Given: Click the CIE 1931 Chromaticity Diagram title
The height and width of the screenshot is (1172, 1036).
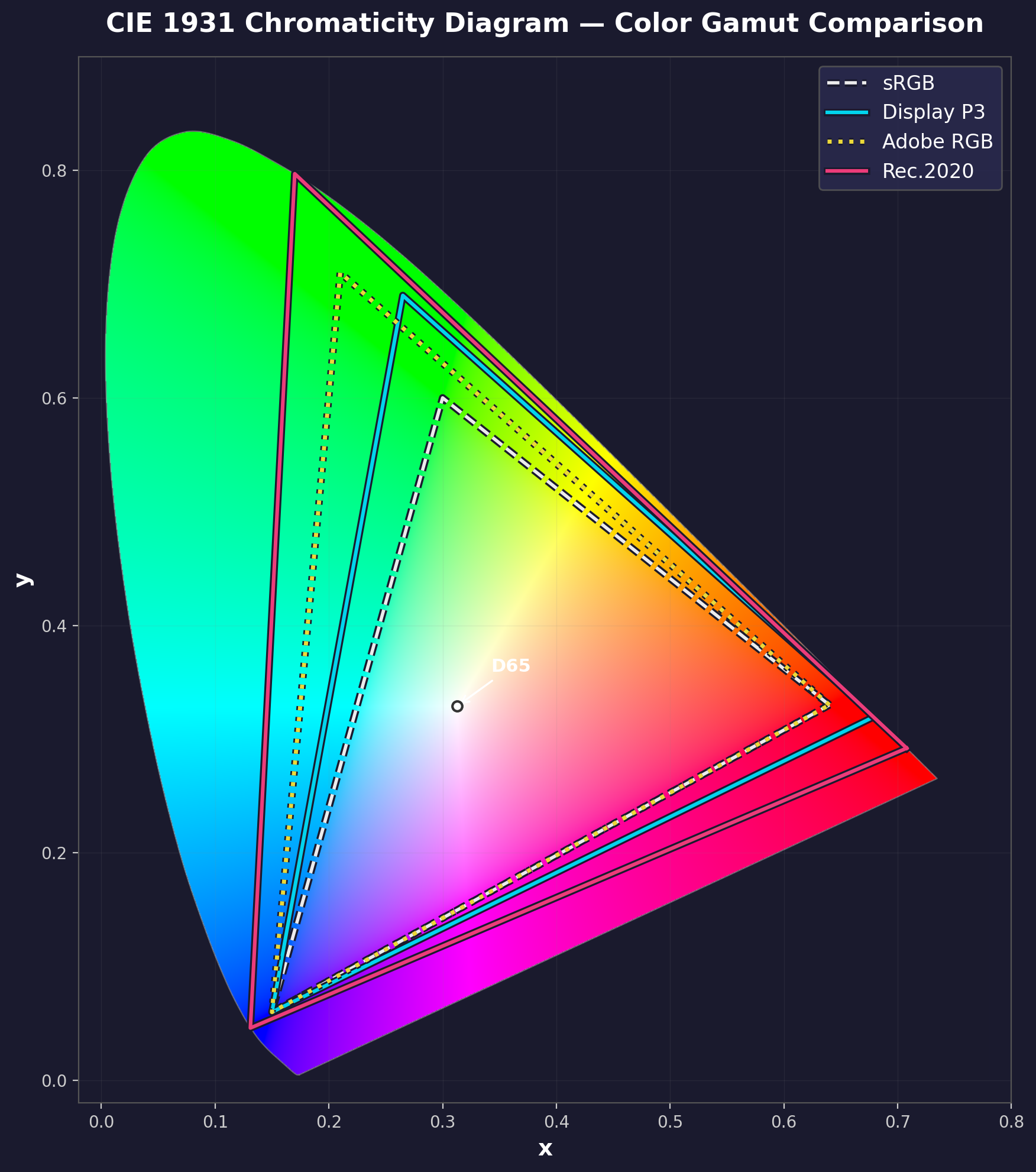Looking at the screenshot, I should 545,24.
